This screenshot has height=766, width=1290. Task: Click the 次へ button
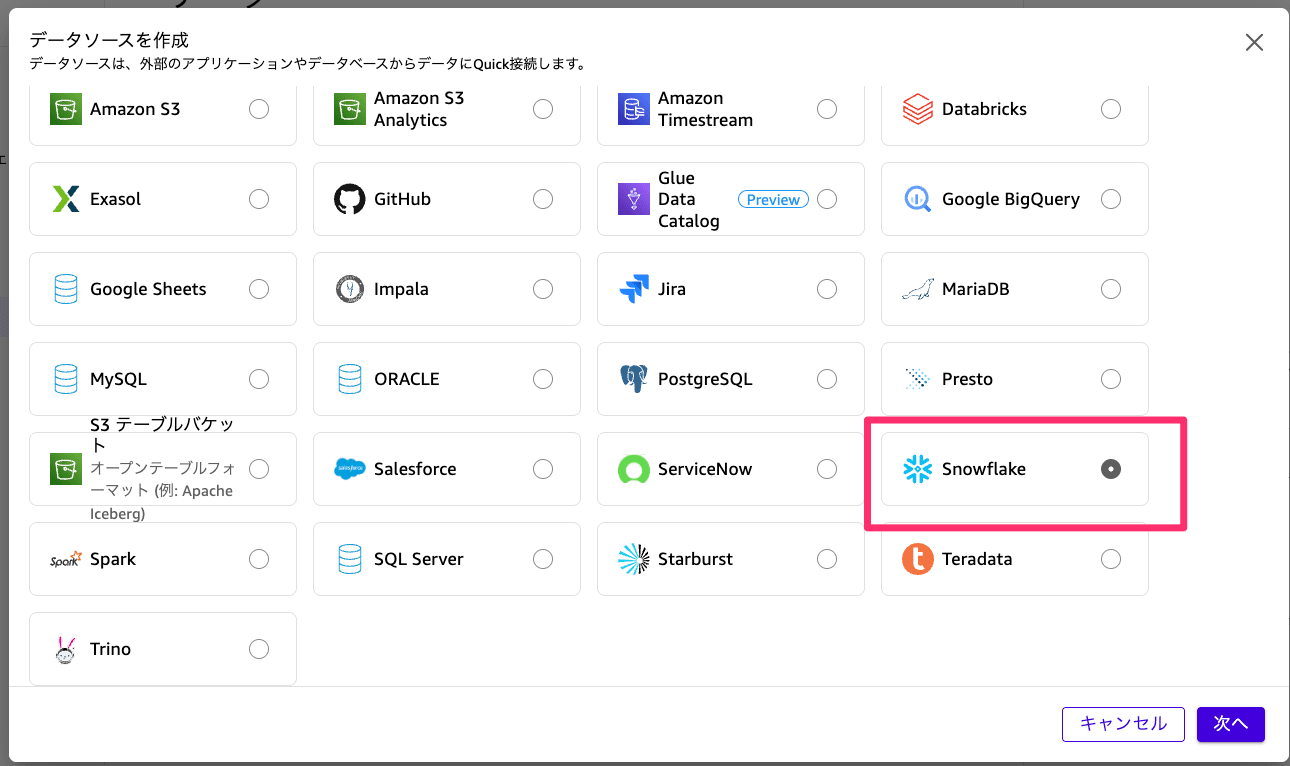pyautogui.click(x=1231, y=724)
